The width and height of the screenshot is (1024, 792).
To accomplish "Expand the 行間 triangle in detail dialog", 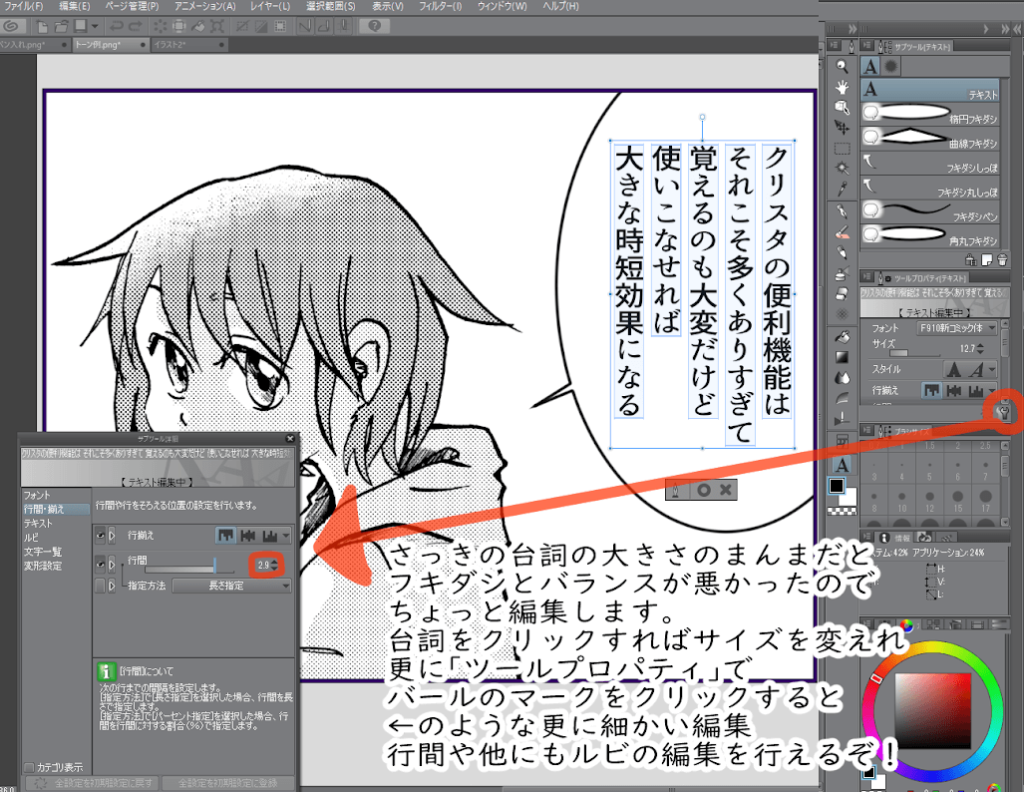I will (x=112, y=563).
